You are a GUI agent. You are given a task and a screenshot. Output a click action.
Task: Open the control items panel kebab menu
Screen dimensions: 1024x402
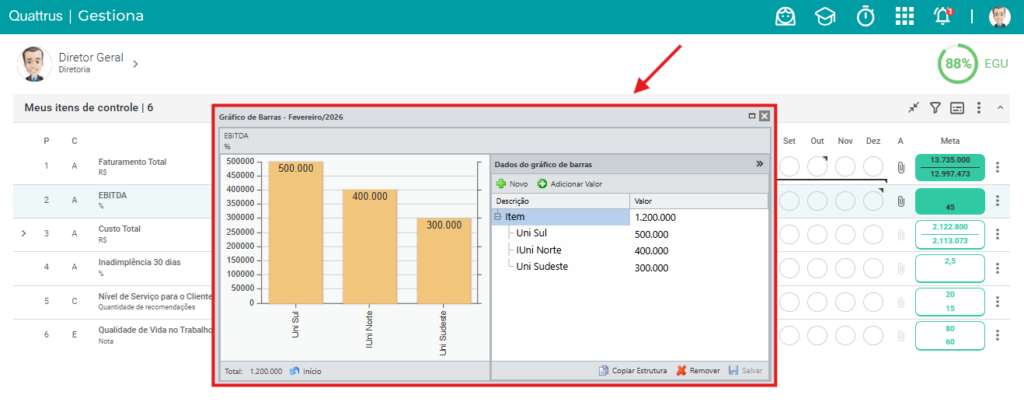pos(978,108)
